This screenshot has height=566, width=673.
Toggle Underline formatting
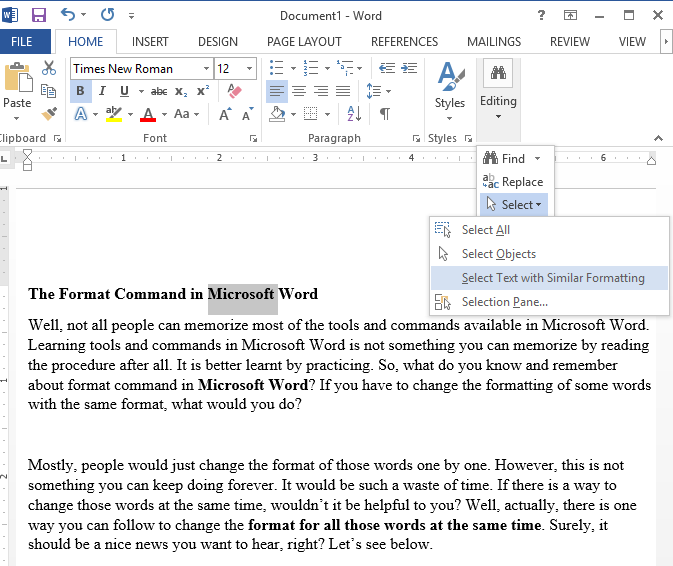[x=124, y=91]
